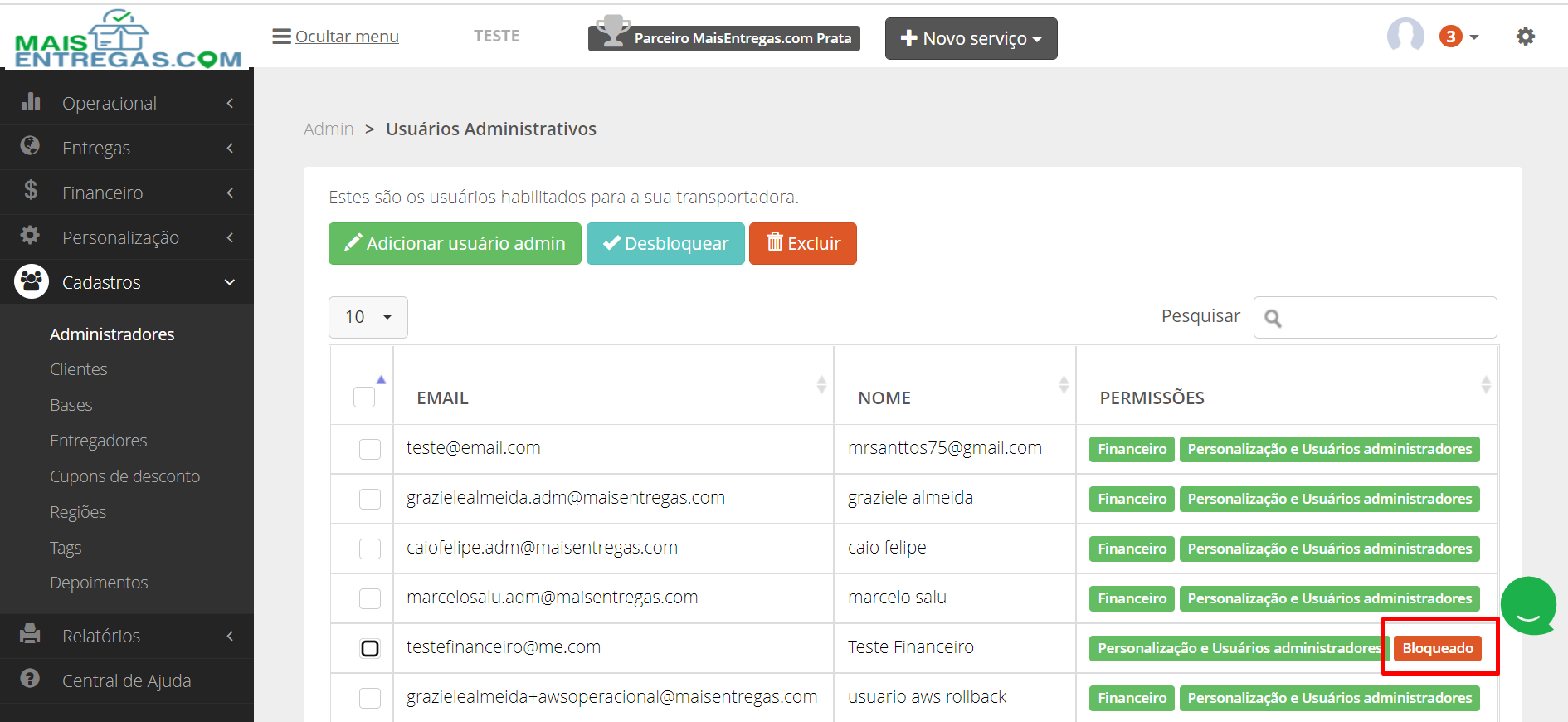Check the caiofelipe.adm@maisentregas.com row checkbox

[370, 549]
